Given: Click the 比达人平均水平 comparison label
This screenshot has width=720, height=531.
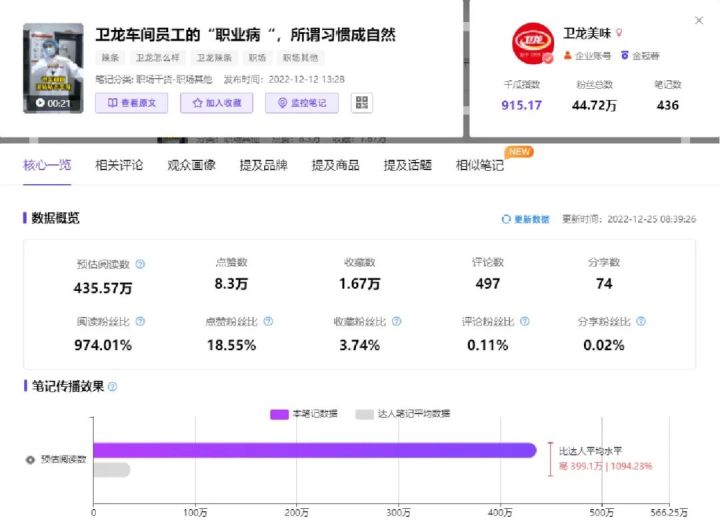Looking at the screenshot, I should click(x=591, y=451).
